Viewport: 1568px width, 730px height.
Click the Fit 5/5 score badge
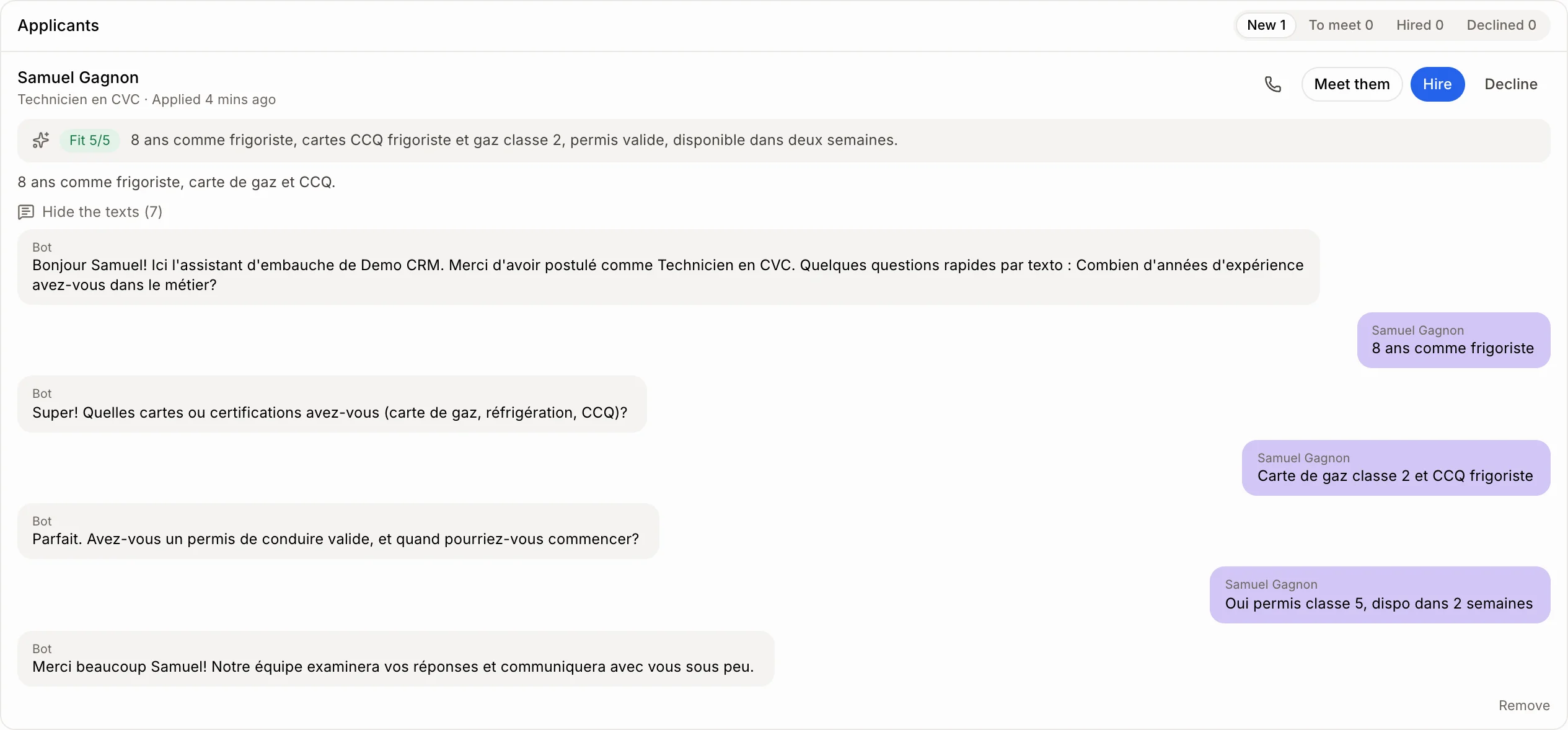pyautogui.click(x=90, y=140)
